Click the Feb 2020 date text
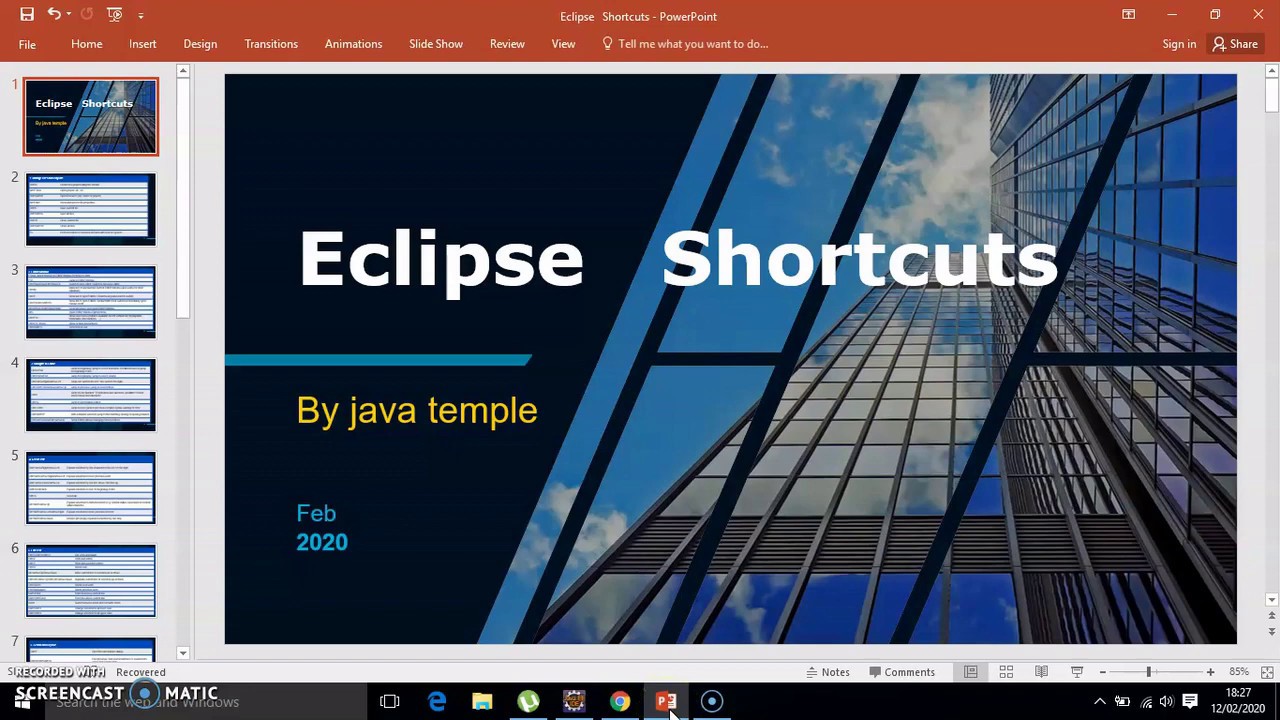 (x=322, y=528)
